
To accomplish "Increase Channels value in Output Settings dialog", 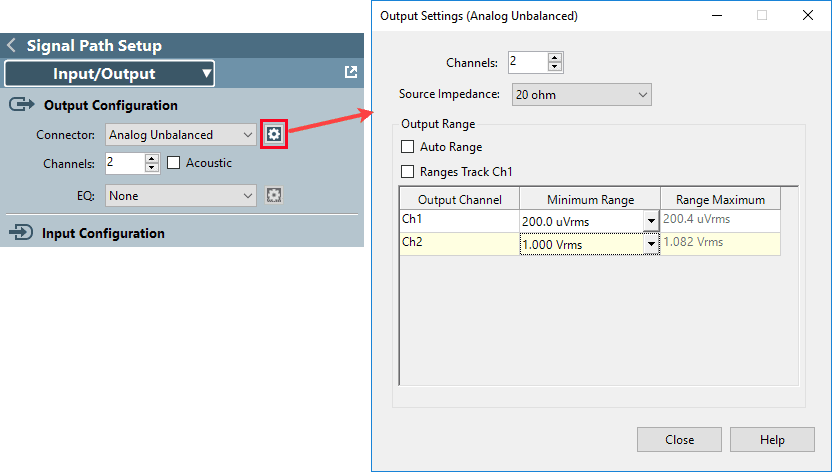I will tap(555, 57).
